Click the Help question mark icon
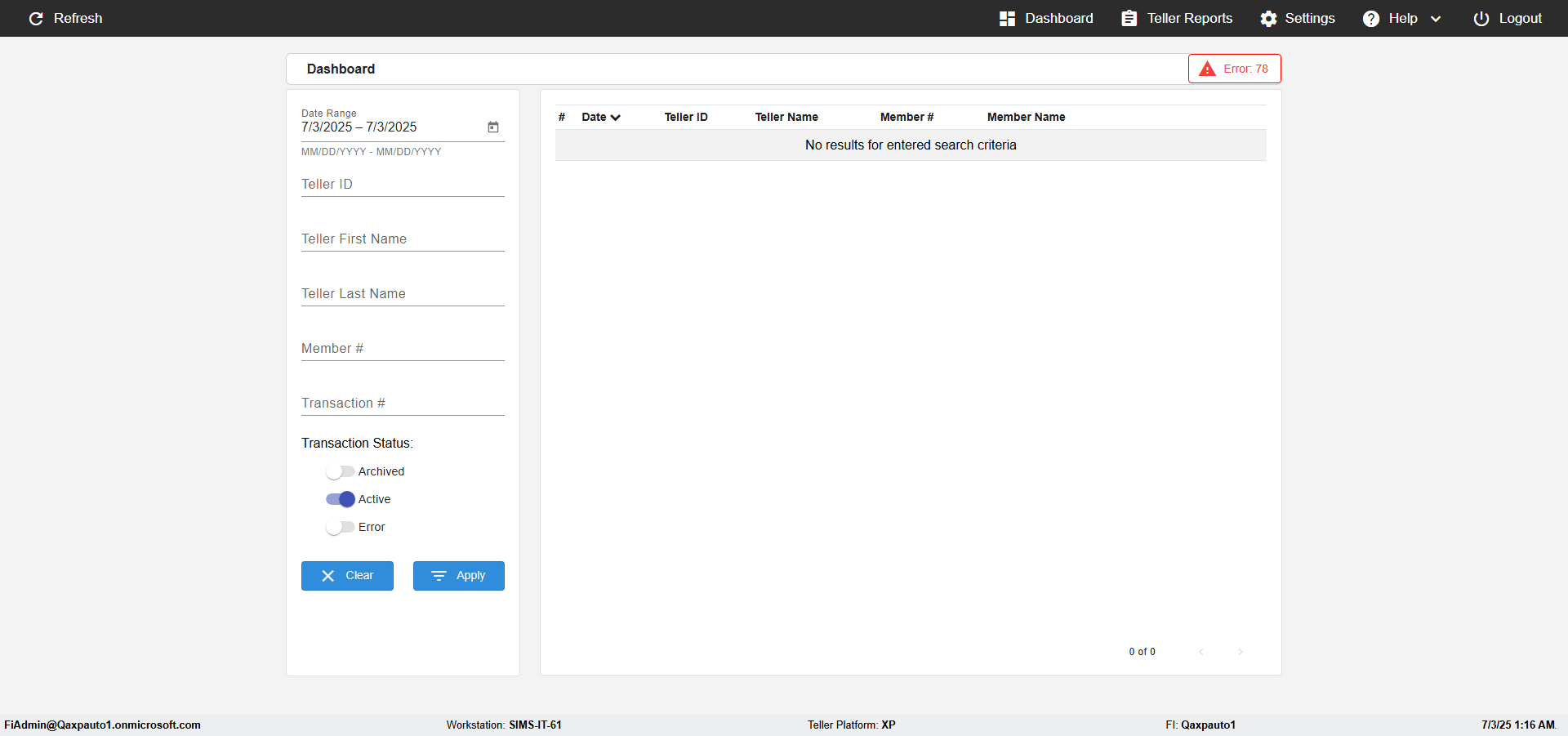This screenshot has width=1568, height=736. (1371, 18)
